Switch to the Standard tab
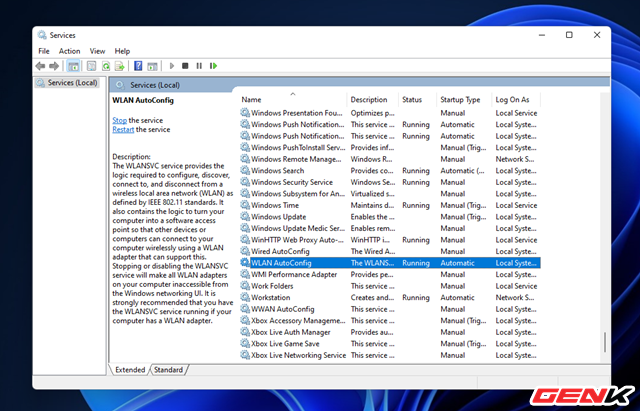Viewport: 640px width, 411px height. [x=168, y=370]
